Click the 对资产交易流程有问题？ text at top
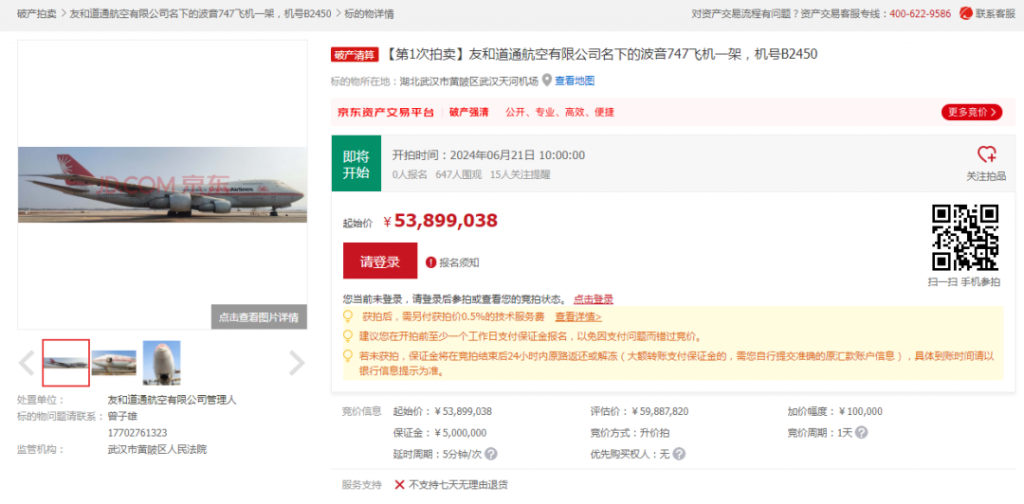This screenshot has height=504, width=1024. click(x=744, y=13)
